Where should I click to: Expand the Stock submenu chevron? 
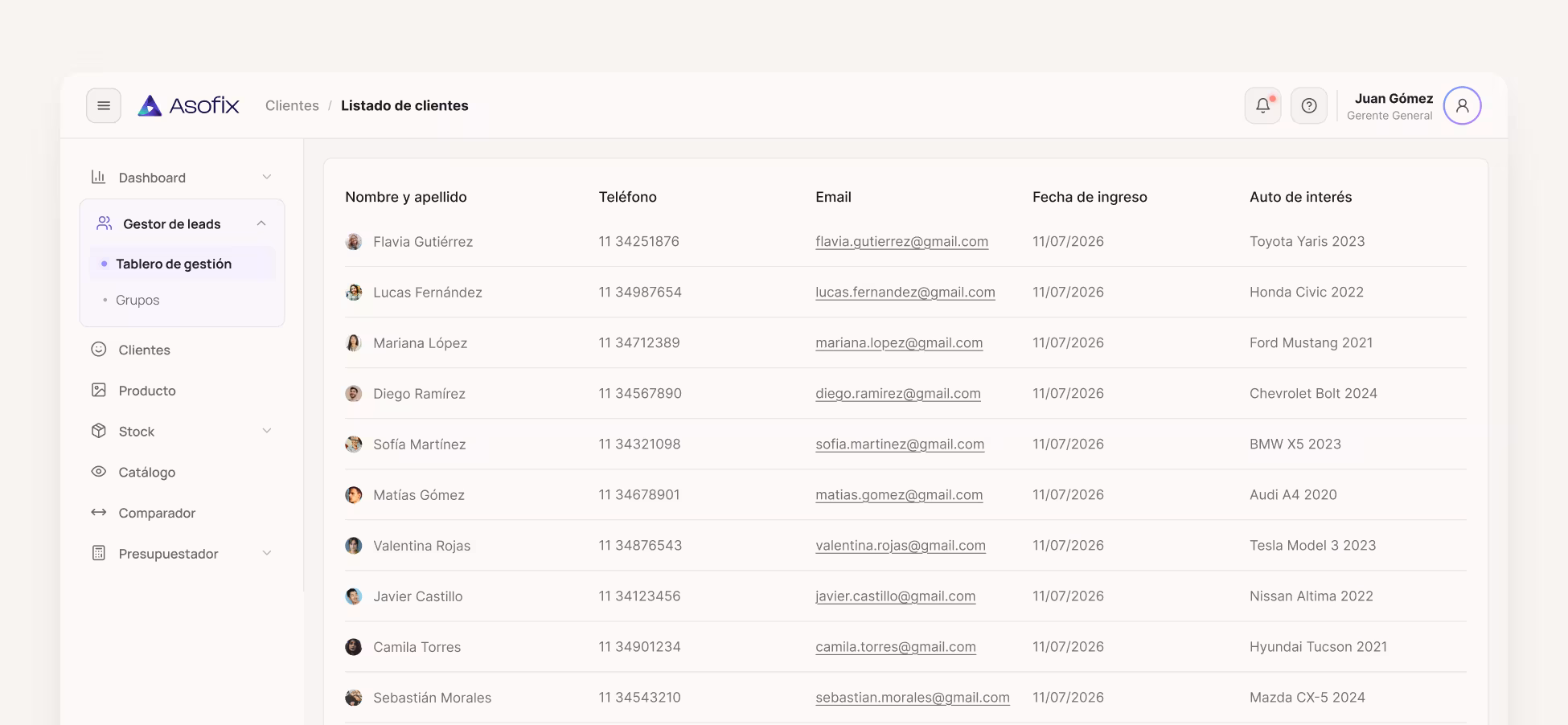267,431
